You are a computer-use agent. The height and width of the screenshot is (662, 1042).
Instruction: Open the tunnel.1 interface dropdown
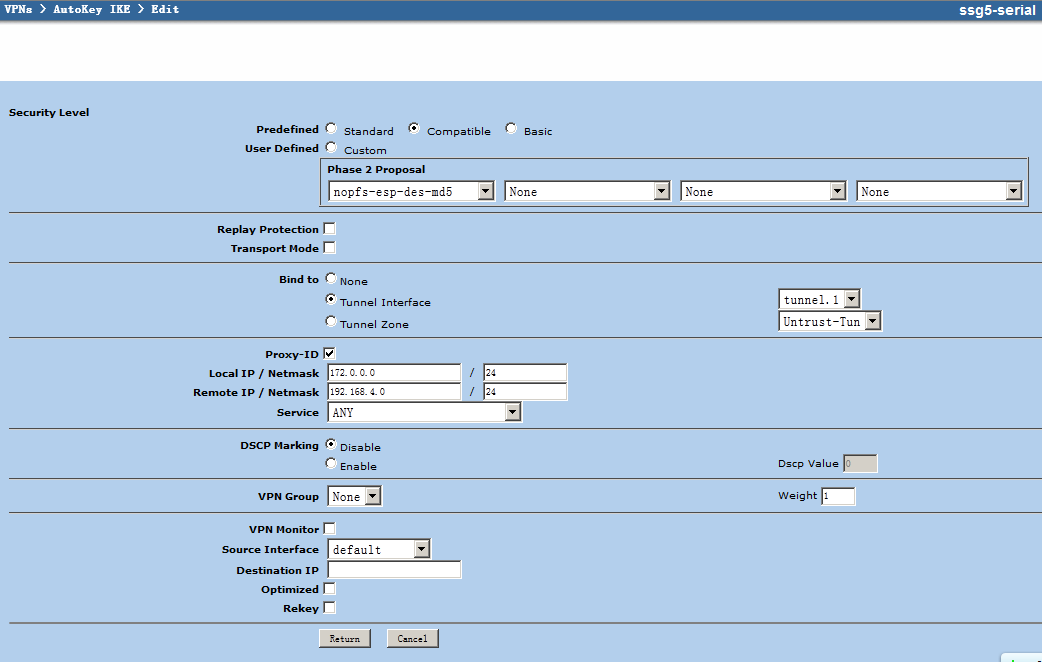pyautogui.click(x=819, y=299)
